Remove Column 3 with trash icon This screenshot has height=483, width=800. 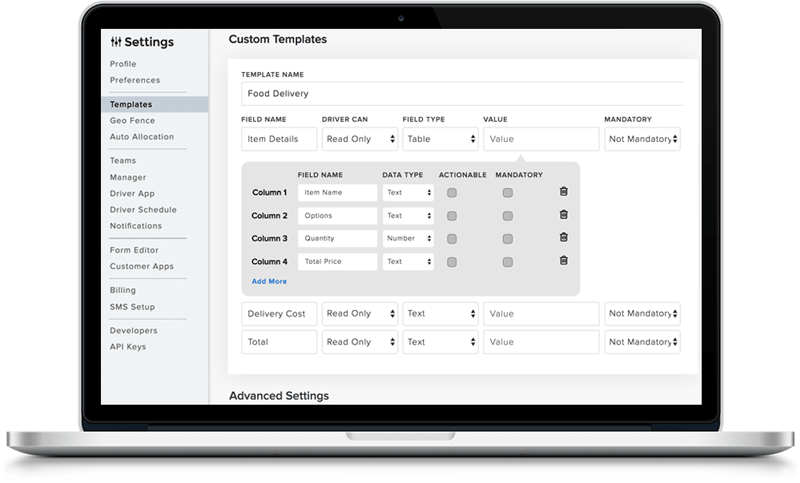(563, 238)
